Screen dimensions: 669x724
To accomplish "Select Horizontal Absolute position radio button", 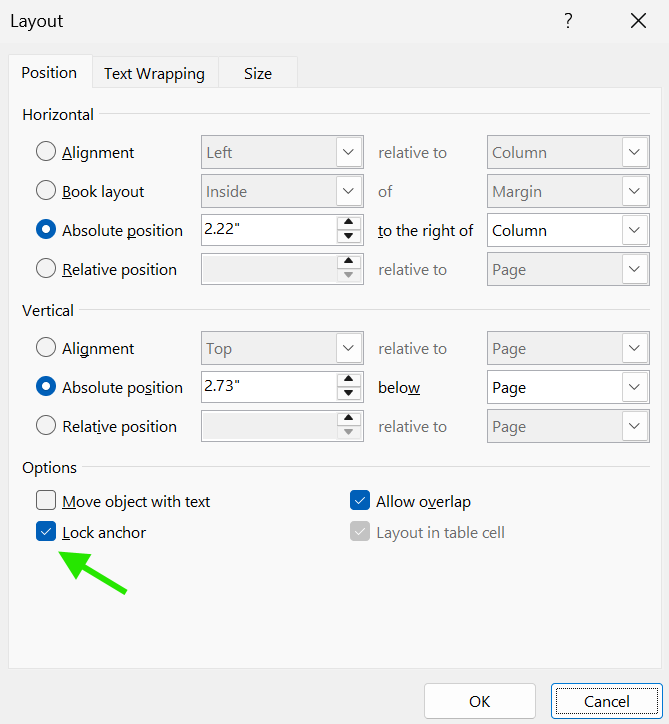I will pyautogui.click(x=46, y=229).
